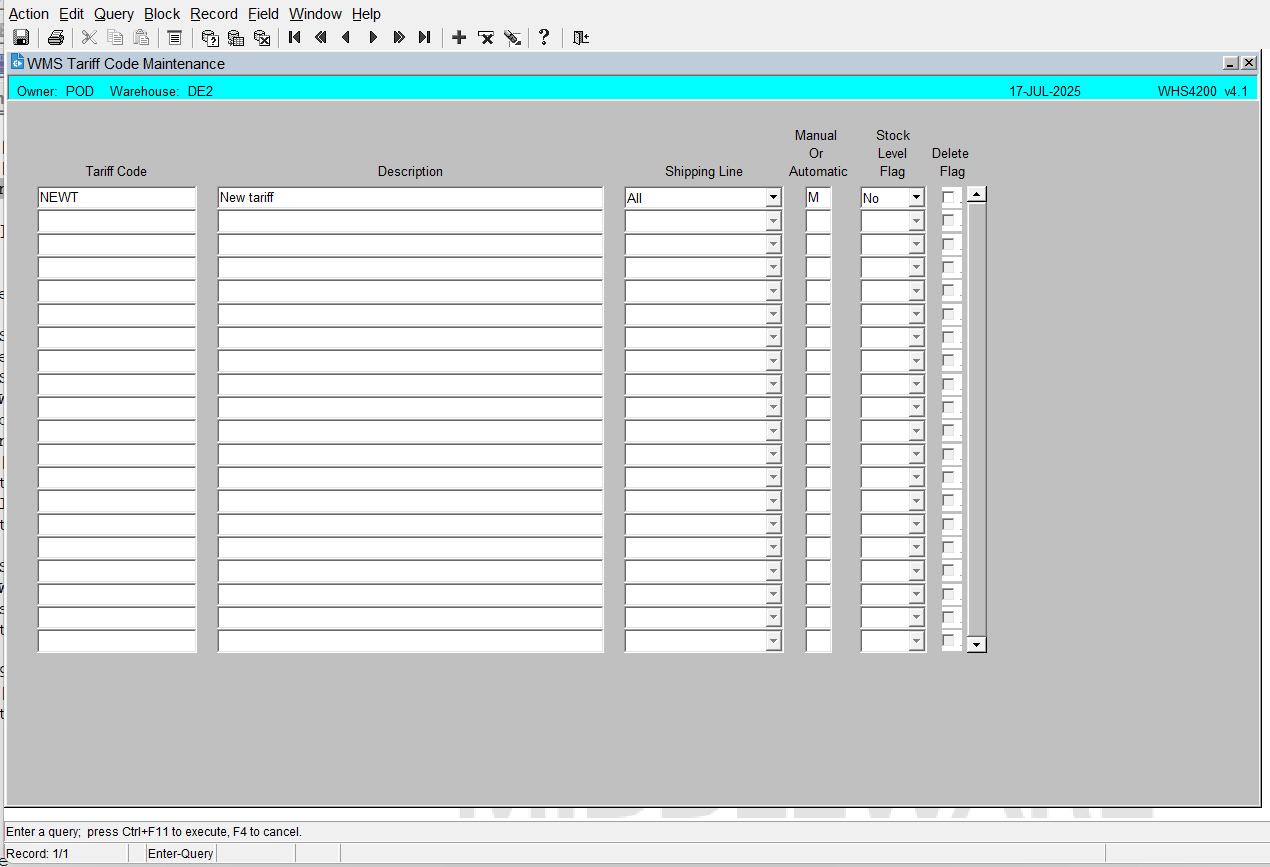1270x867 pixels.
Task: Click the Remove Record icon
Action: click(x=486, y=38)
